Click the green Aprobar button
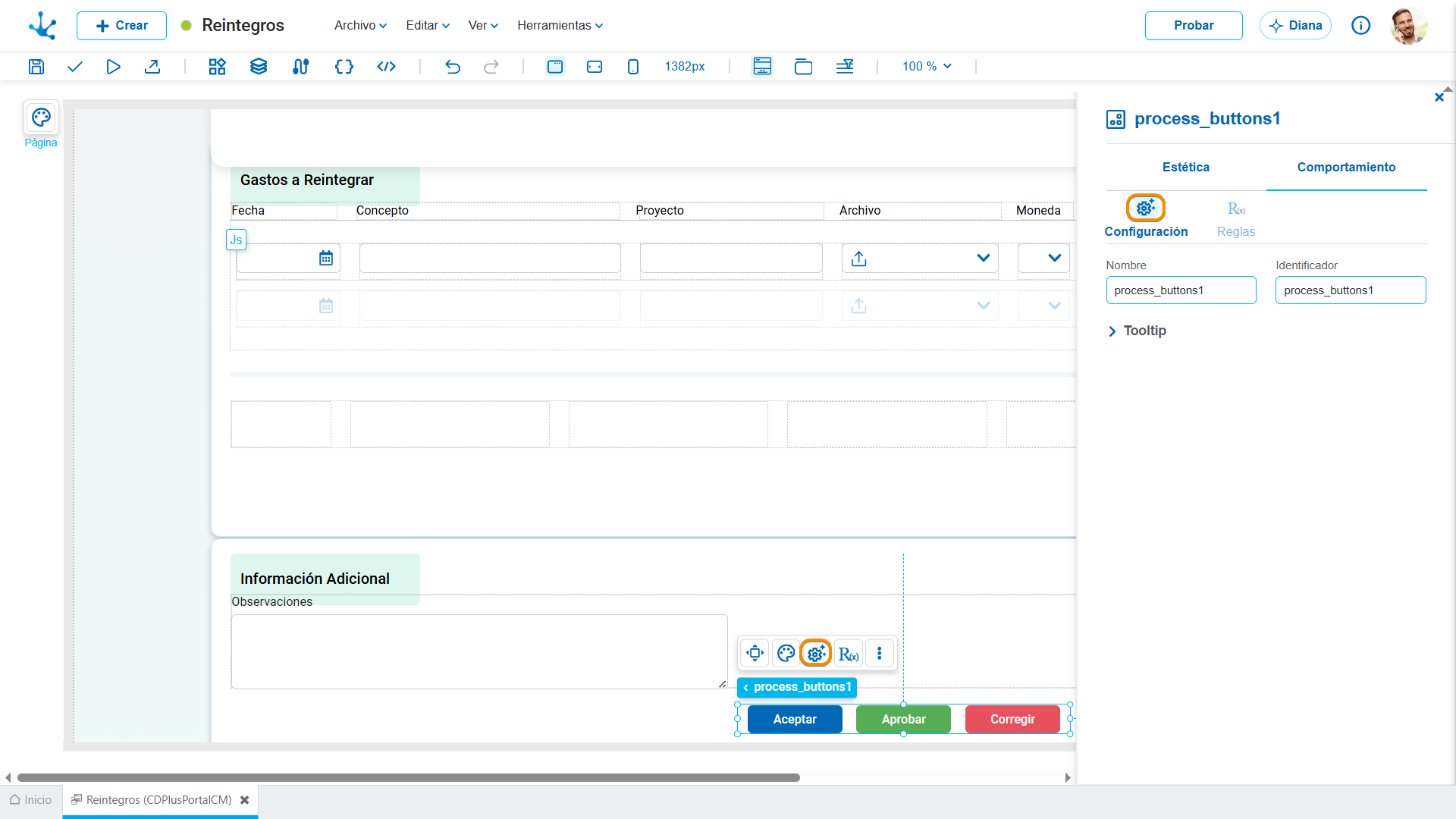The image size is (1456, 819). [x=903, y=719]
